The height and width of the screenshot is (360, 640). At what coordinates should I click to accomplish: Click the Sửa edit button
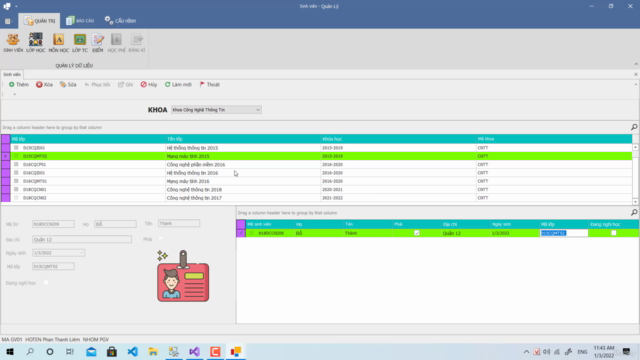click(x=68, y=84)
